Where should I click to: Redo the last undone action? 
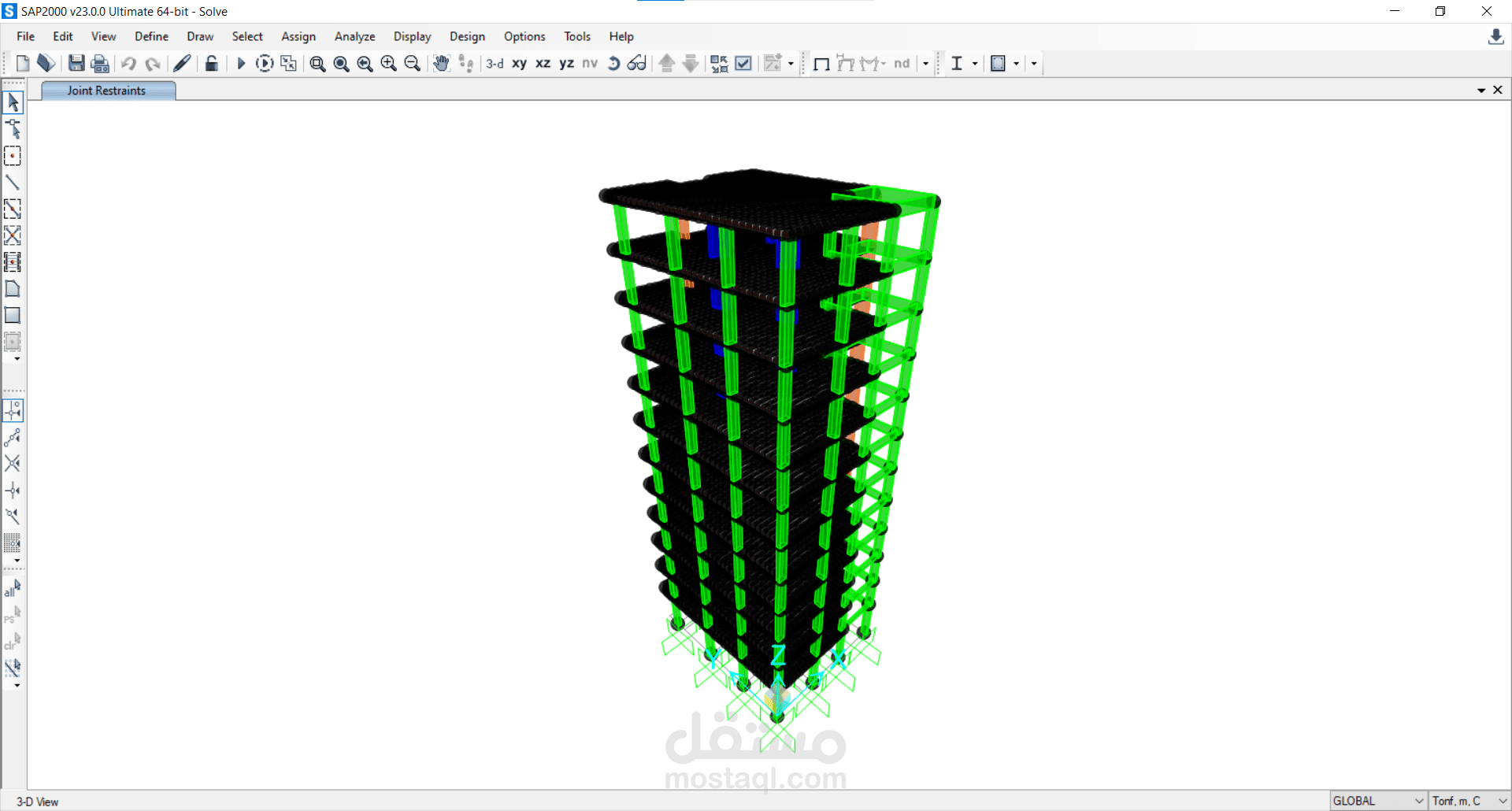153,64
